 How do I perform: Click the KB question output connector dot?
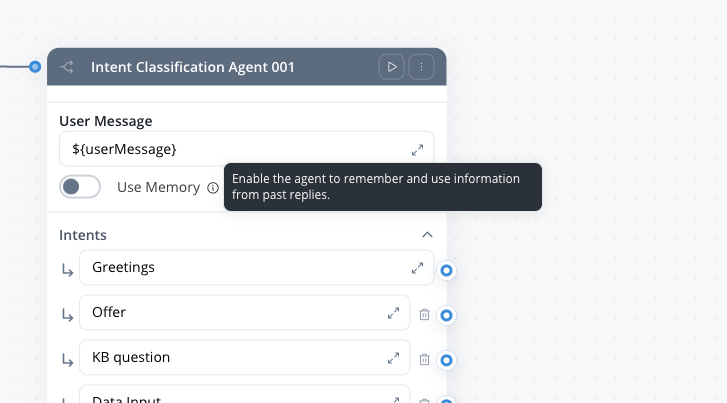click(x=447, y=360)
